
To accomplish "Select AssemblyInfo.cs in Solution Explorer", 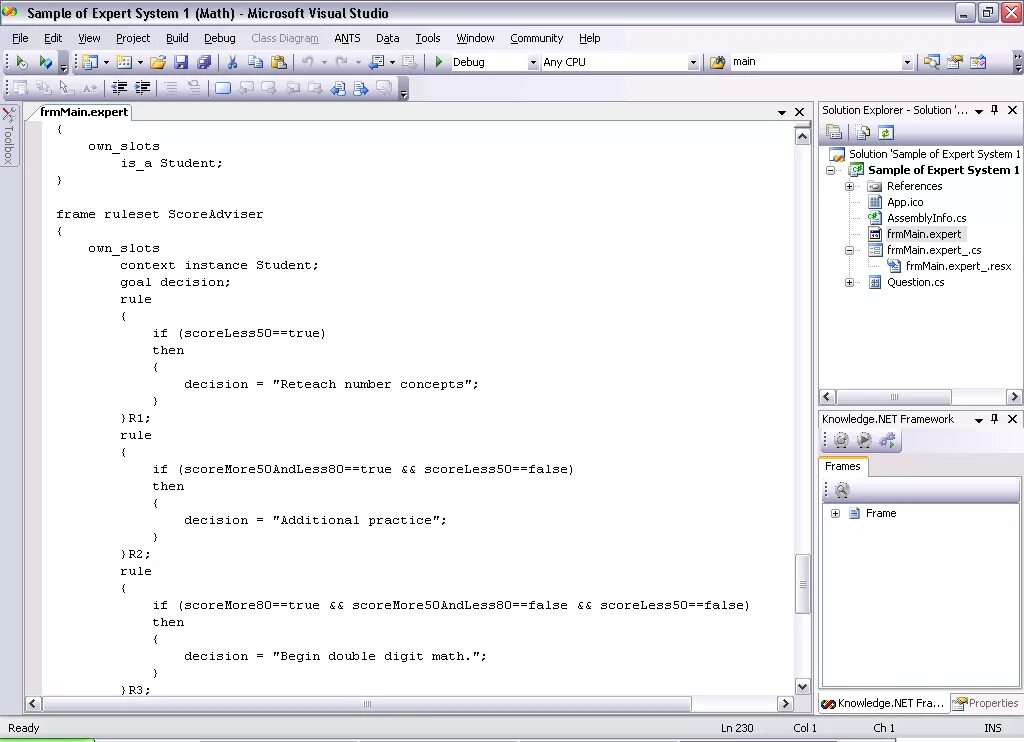I will click(926, 218).
